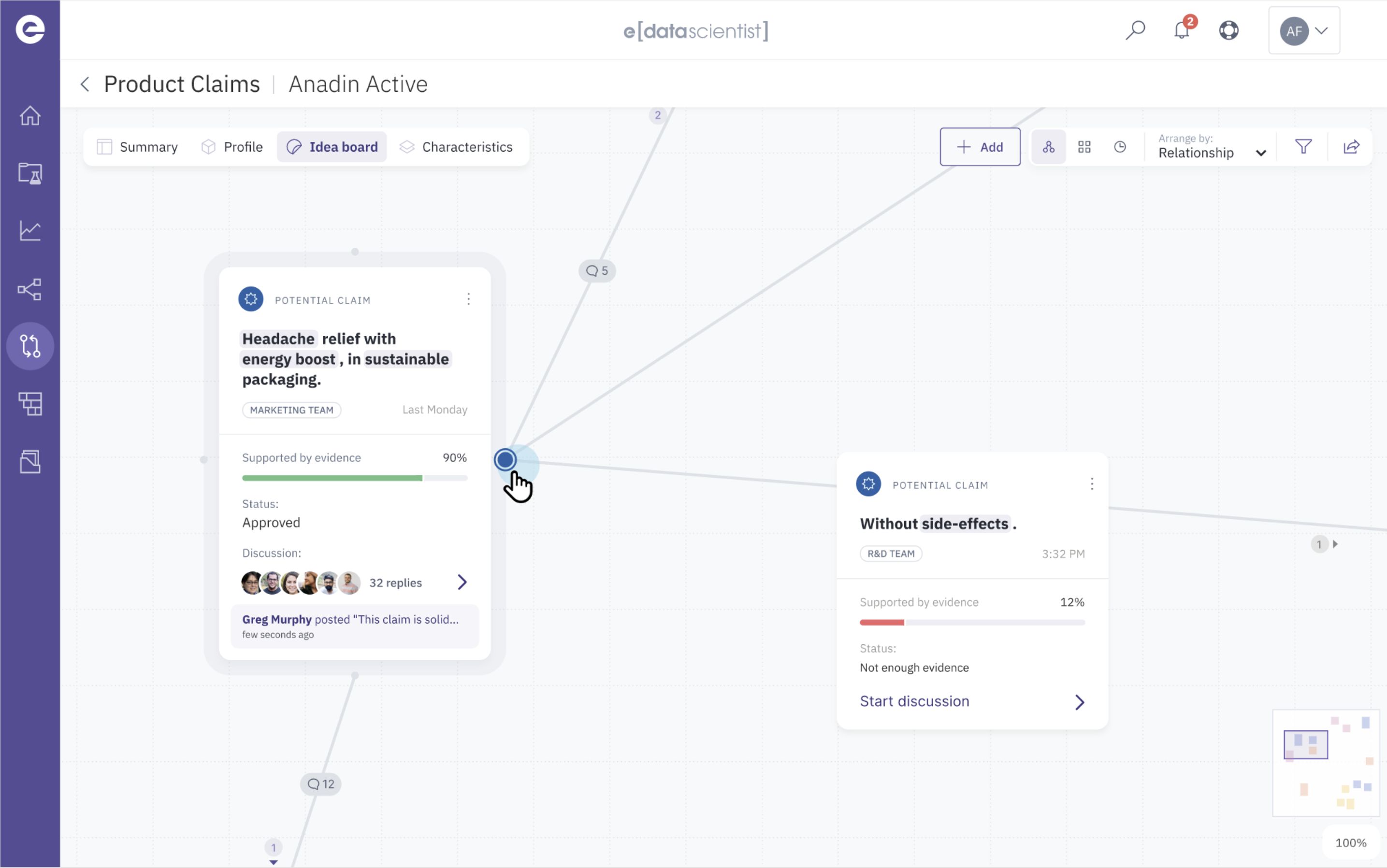Screen dimensions: 1387x868
Task: Click the discussion participants avatars
Action: pos(301,583)
